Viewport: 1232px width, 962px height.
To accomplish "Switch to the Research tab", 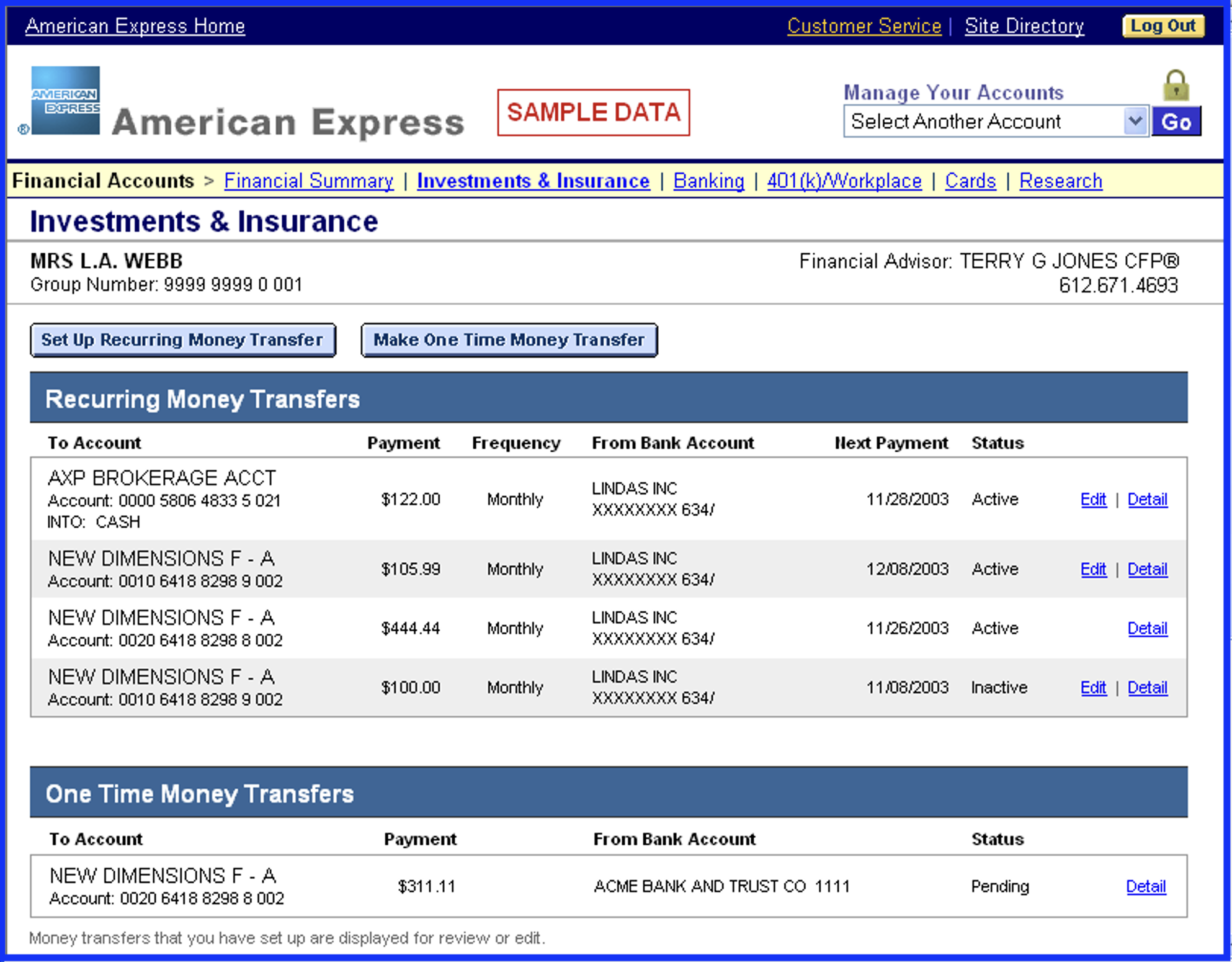I will point(1061,181).
